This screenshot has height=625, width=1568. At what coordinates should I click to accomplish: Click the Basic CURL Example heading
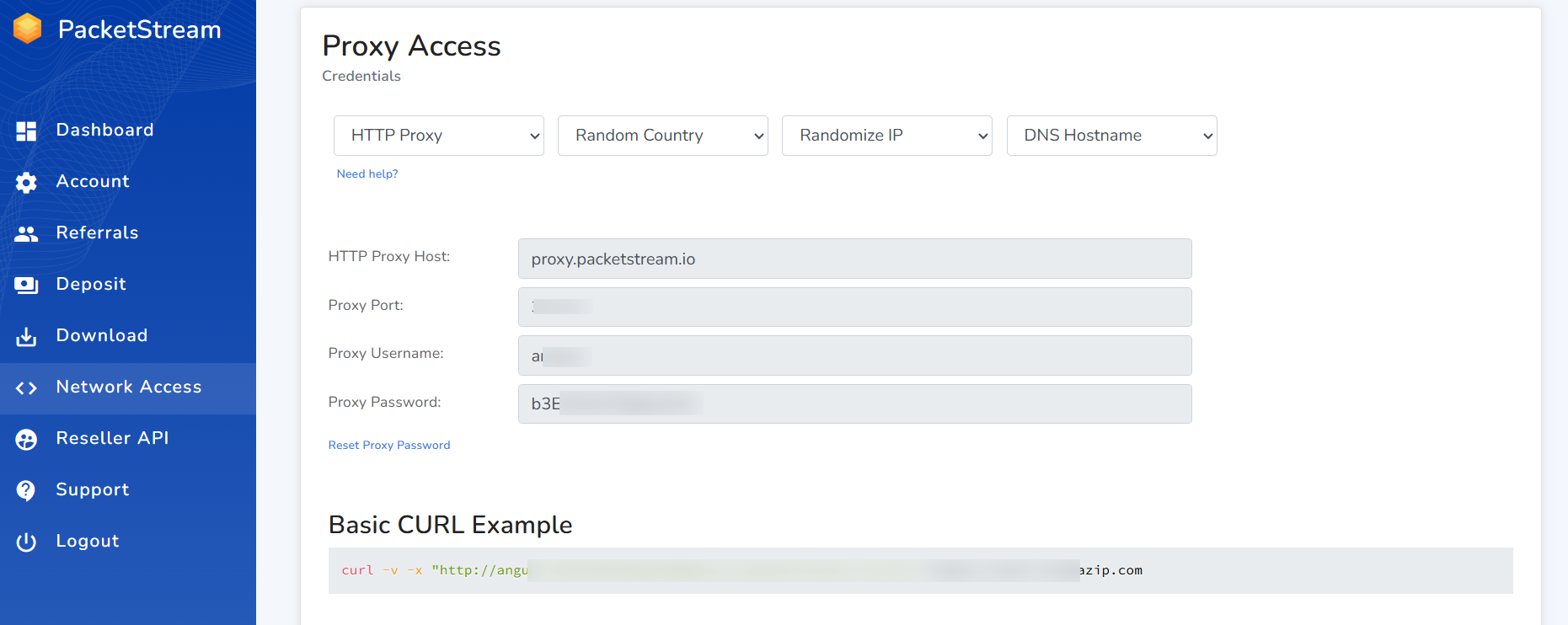coord(451,525)
